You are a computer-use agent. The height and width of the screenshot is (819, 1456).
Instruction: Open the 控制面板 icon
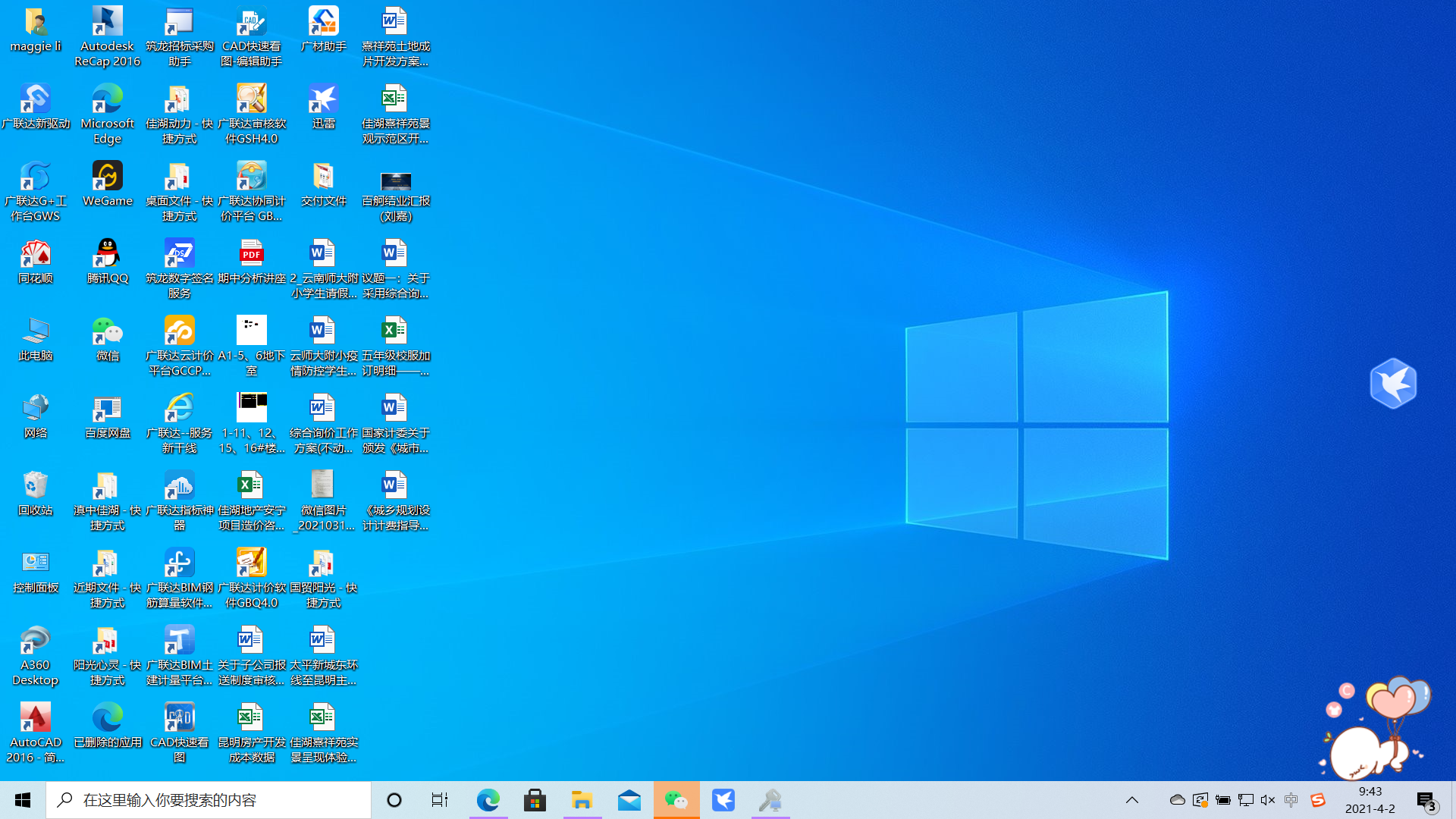click(x=36, y=571)
